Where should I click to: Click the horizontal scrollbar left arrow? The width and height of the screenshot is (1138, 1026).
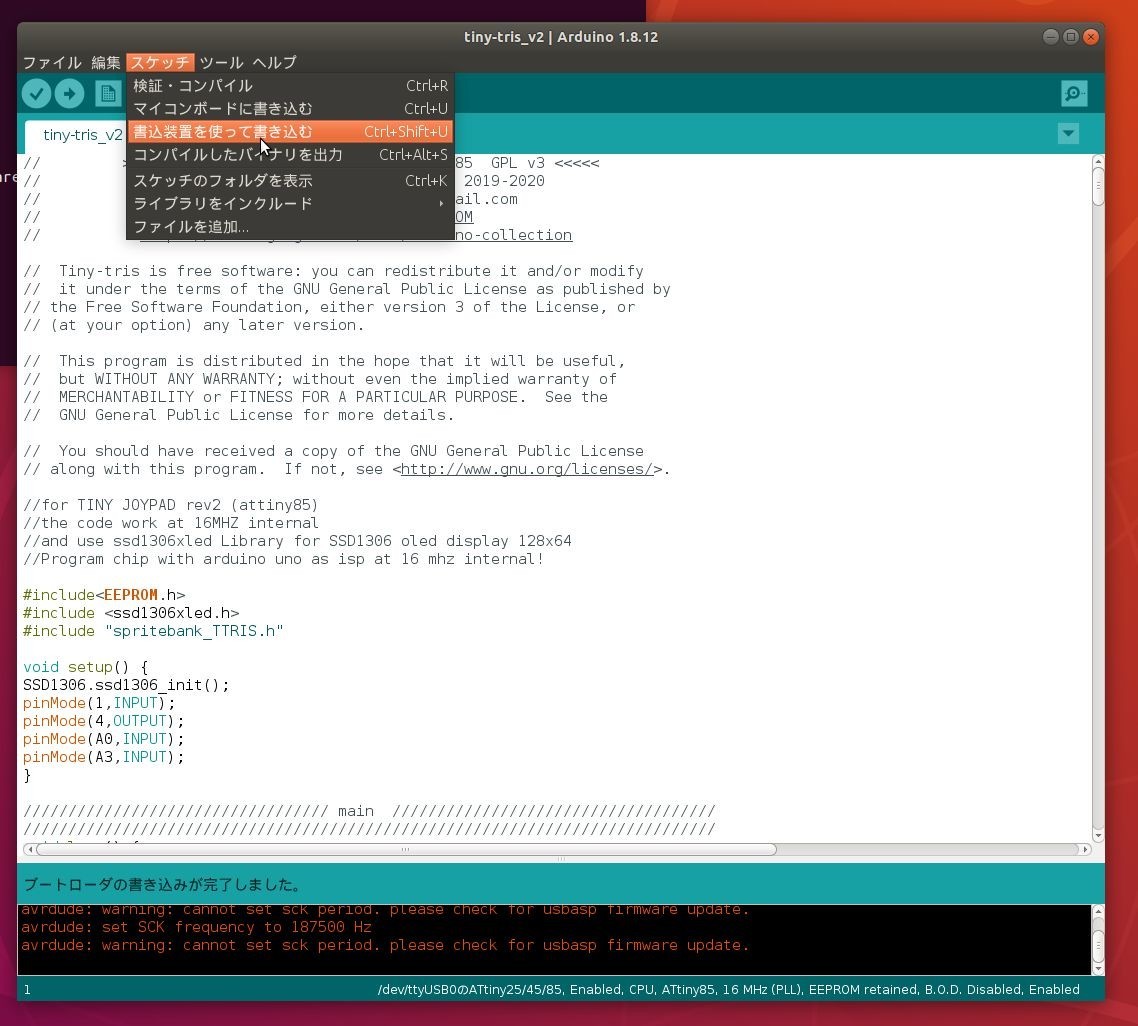click(29, 849)
